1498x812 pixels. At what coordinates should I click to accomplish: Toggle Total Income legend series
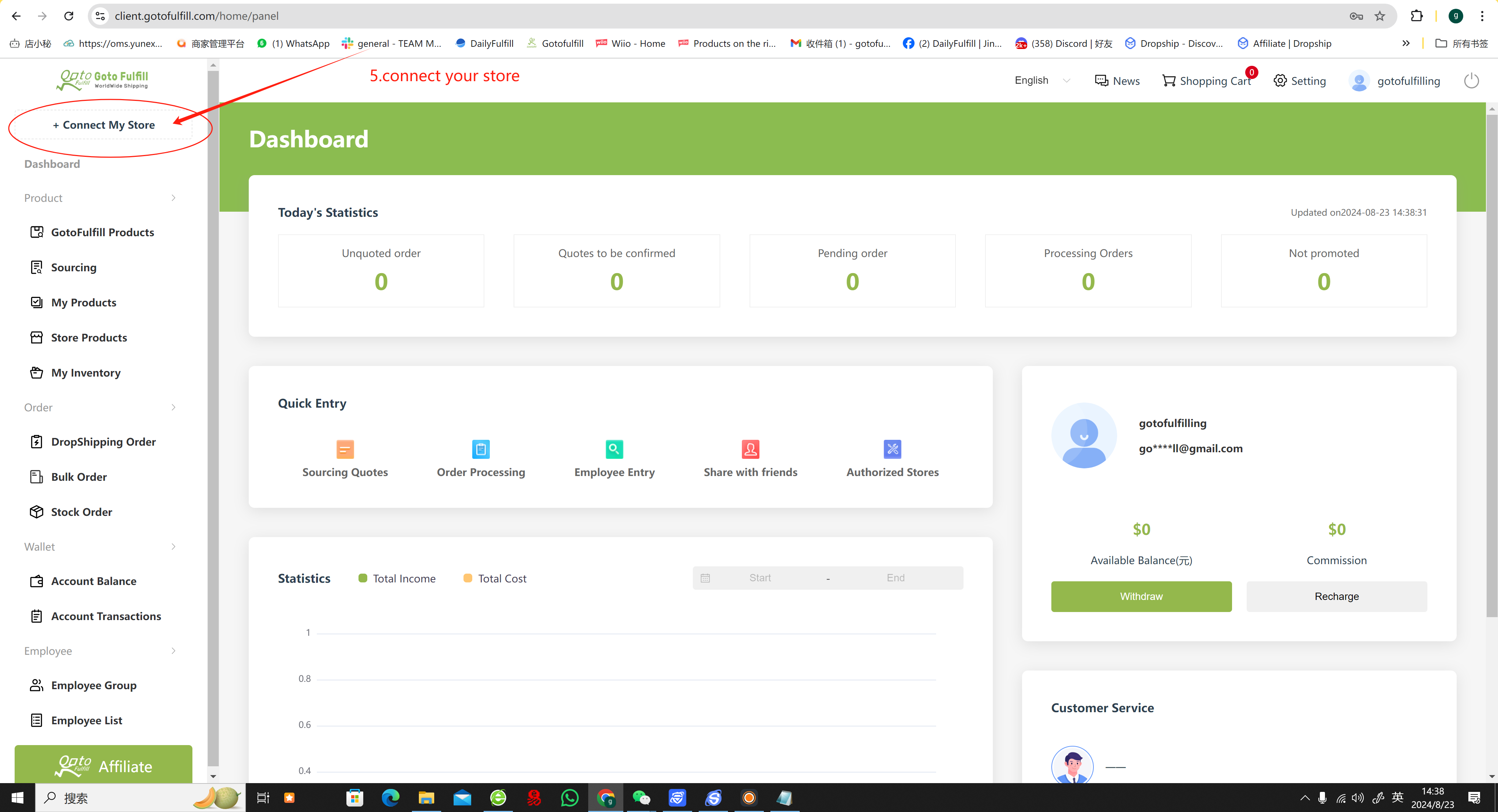click(x=397, y=578)
